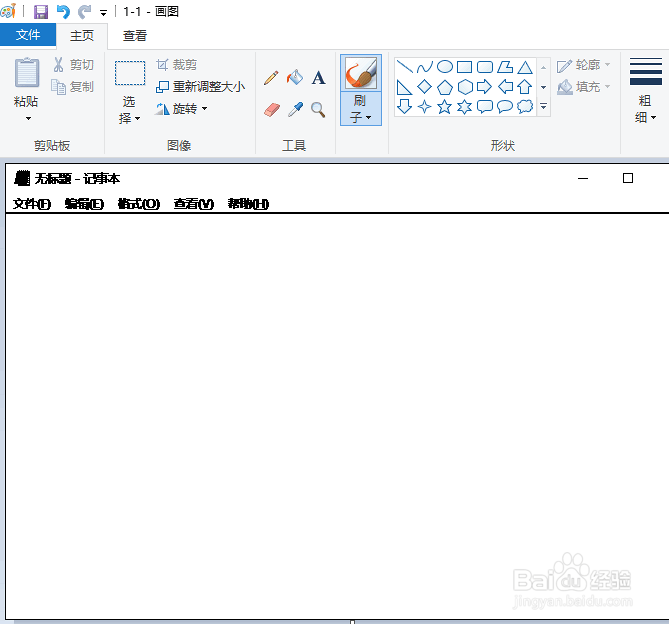The image size is (669, 624).
Task: Select the Hexagon shape
Action: coord(465,87)
